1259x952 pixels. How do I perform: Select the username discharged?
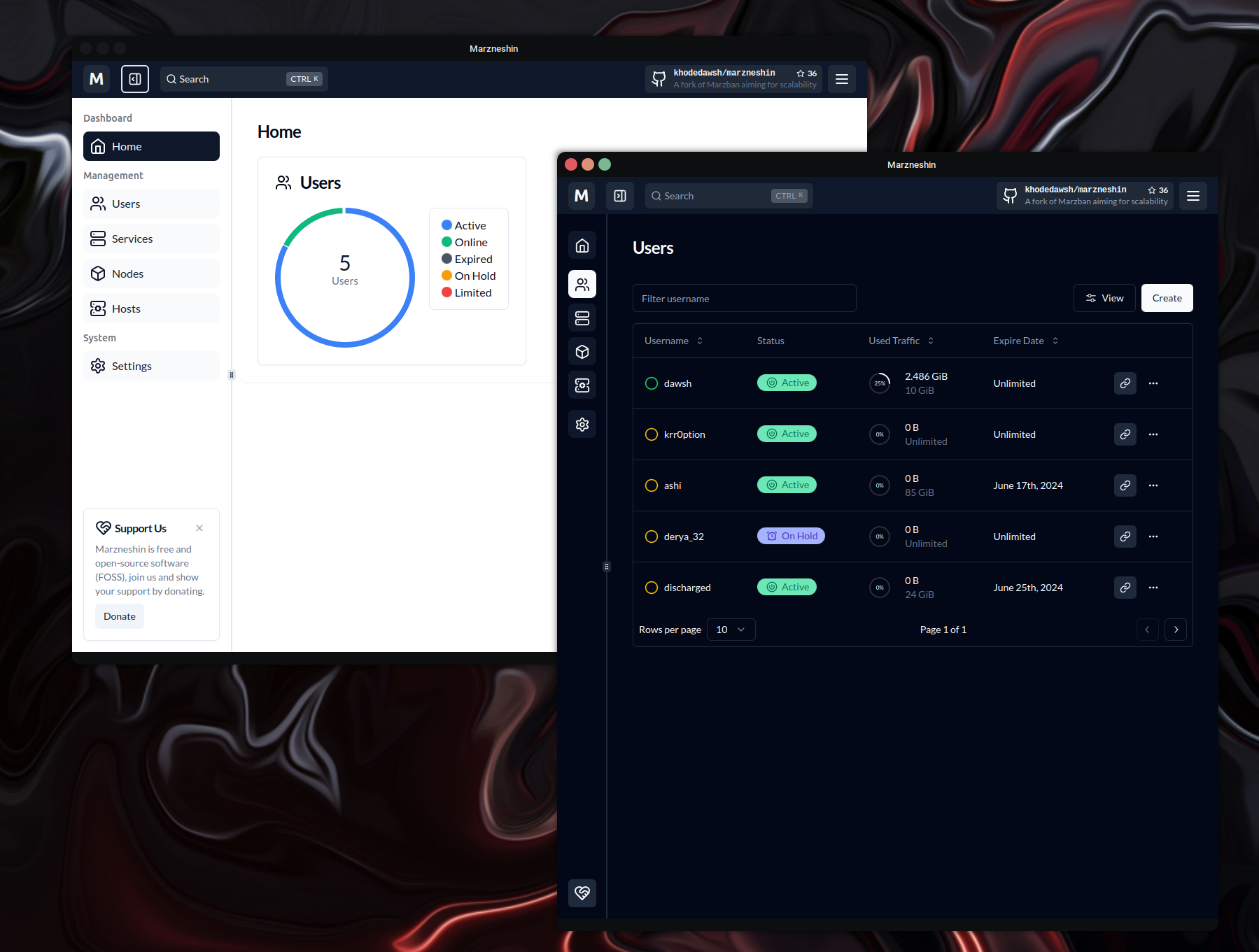(x=687, y=588)
